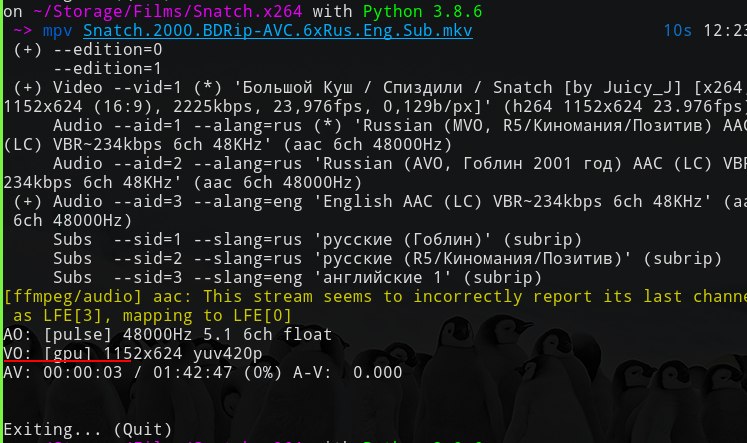Click the Python 3.8.6 prompt text
Screen dimensions: 747x443
click(x=423, y=11)
